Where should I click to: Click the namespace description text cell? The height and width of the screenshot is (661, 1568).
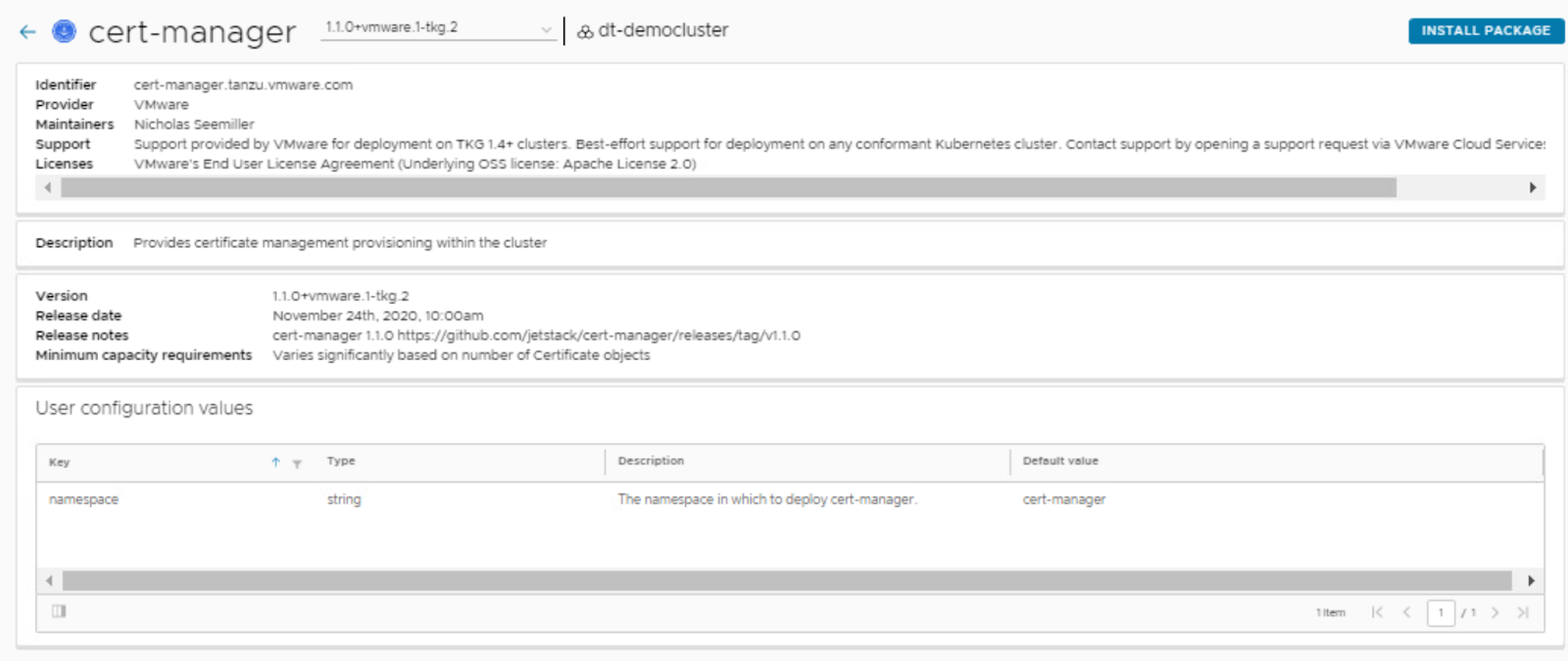pos(767,499)
